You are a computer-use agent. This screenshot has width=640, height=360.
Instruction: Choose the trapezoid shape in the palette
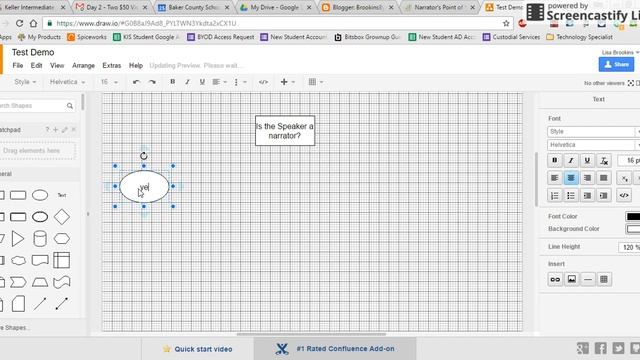pyautogui.click(x=40, y=282)
